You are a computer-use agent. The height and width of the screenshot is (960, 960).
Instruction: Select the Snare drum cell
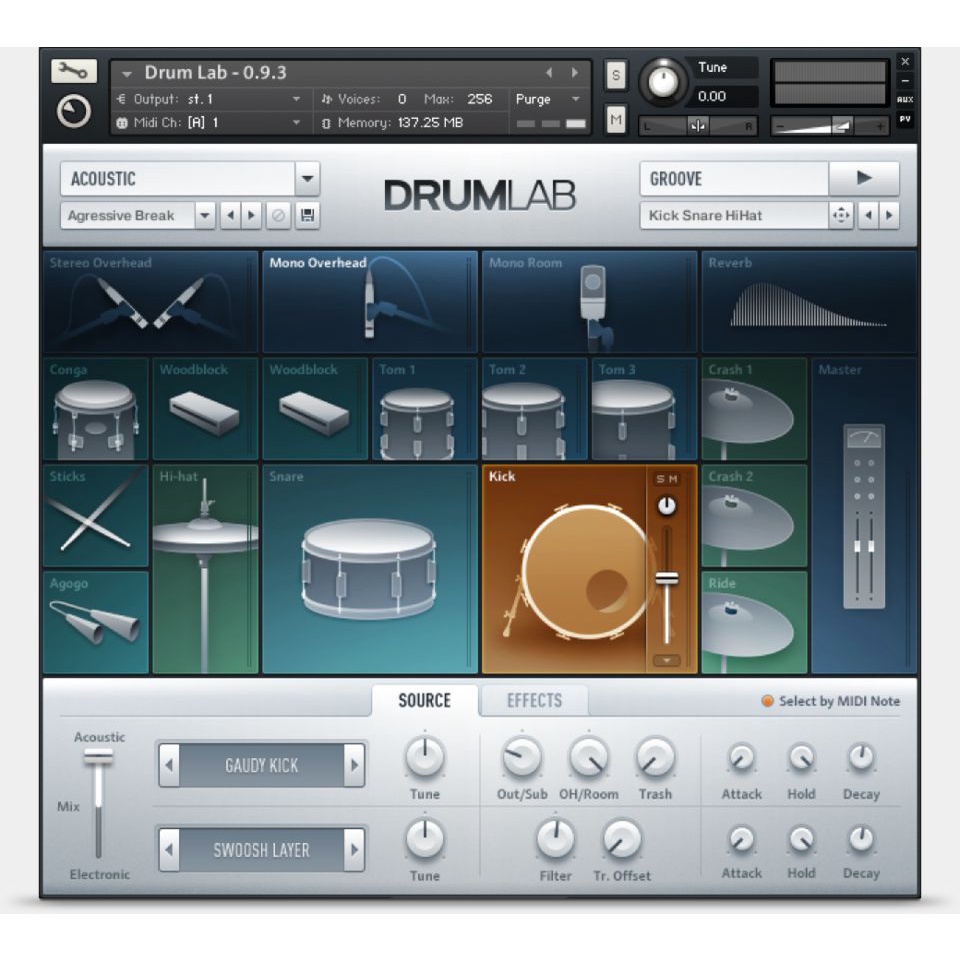coord(370,569)
